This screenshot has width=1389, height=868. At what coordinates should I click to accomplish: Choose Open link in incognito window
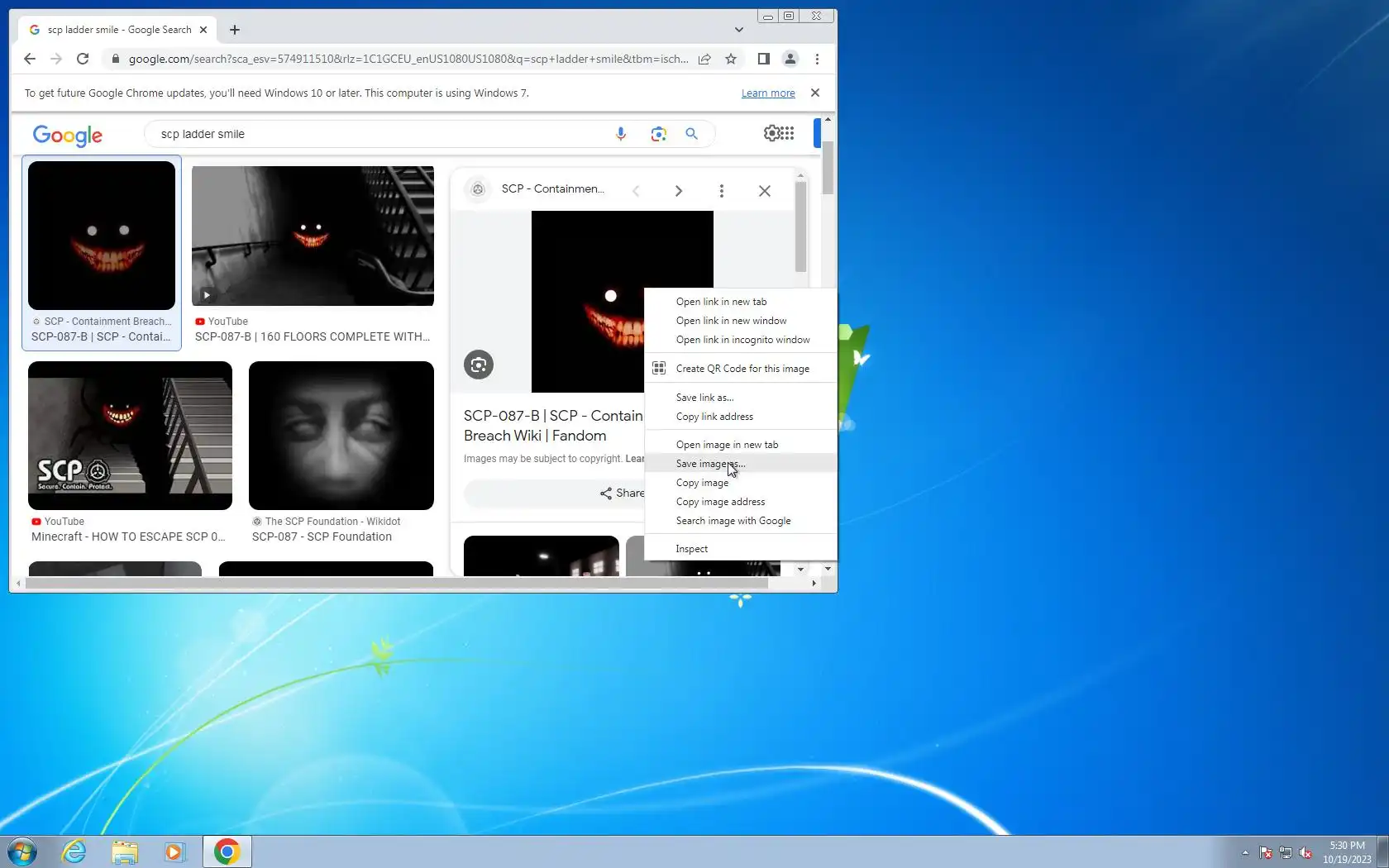click(x=741, y=340)
